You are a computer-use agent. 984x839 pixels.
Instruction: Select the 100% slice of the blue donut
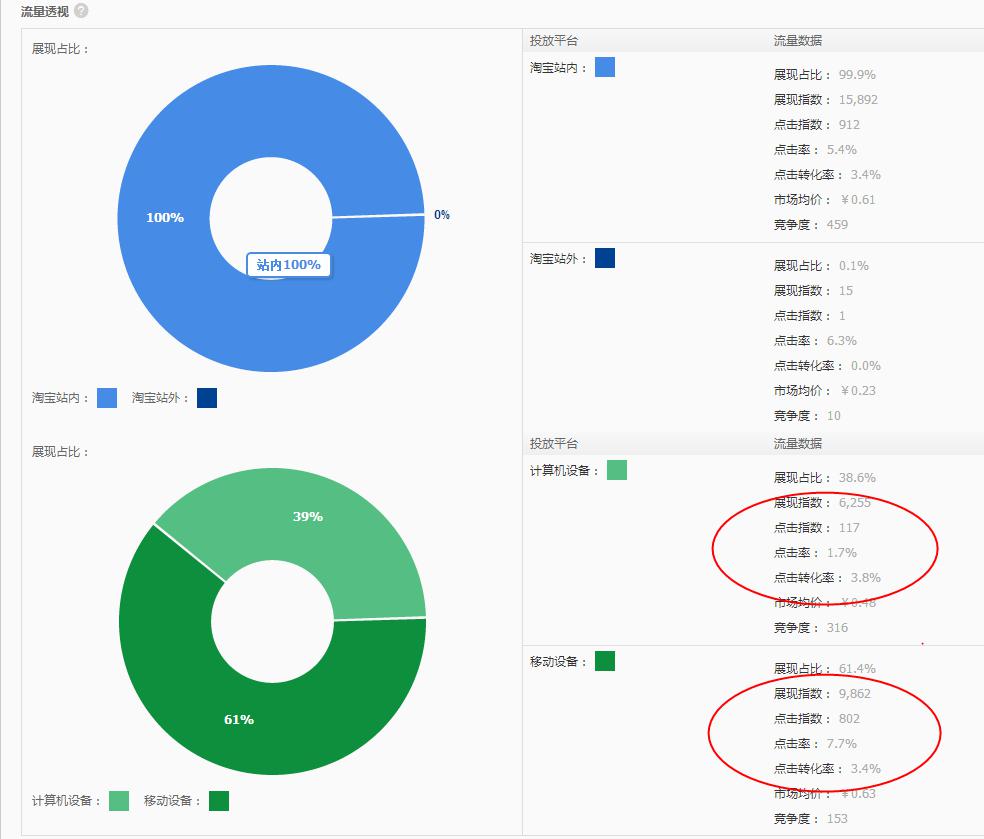click(165, 217)
